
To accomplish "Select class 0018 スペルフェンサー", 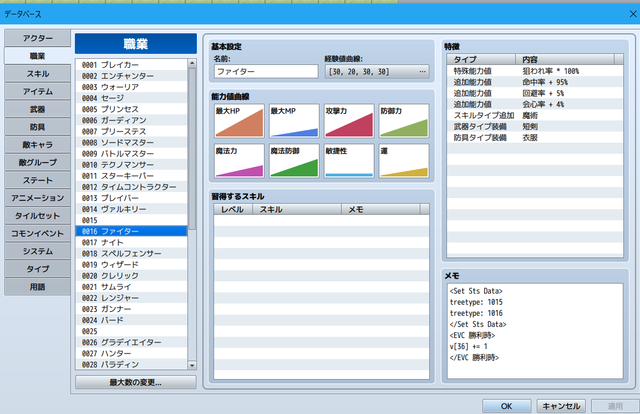I will coord(131,254).
